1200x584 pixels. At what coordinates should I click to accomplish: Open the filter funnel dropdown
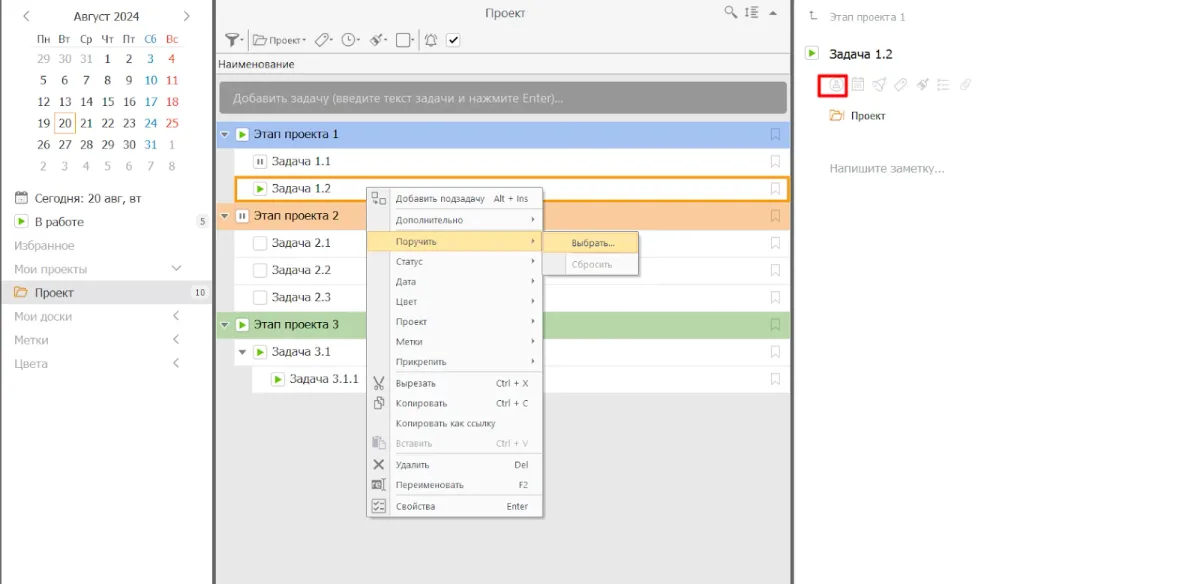tap(233, 40)
